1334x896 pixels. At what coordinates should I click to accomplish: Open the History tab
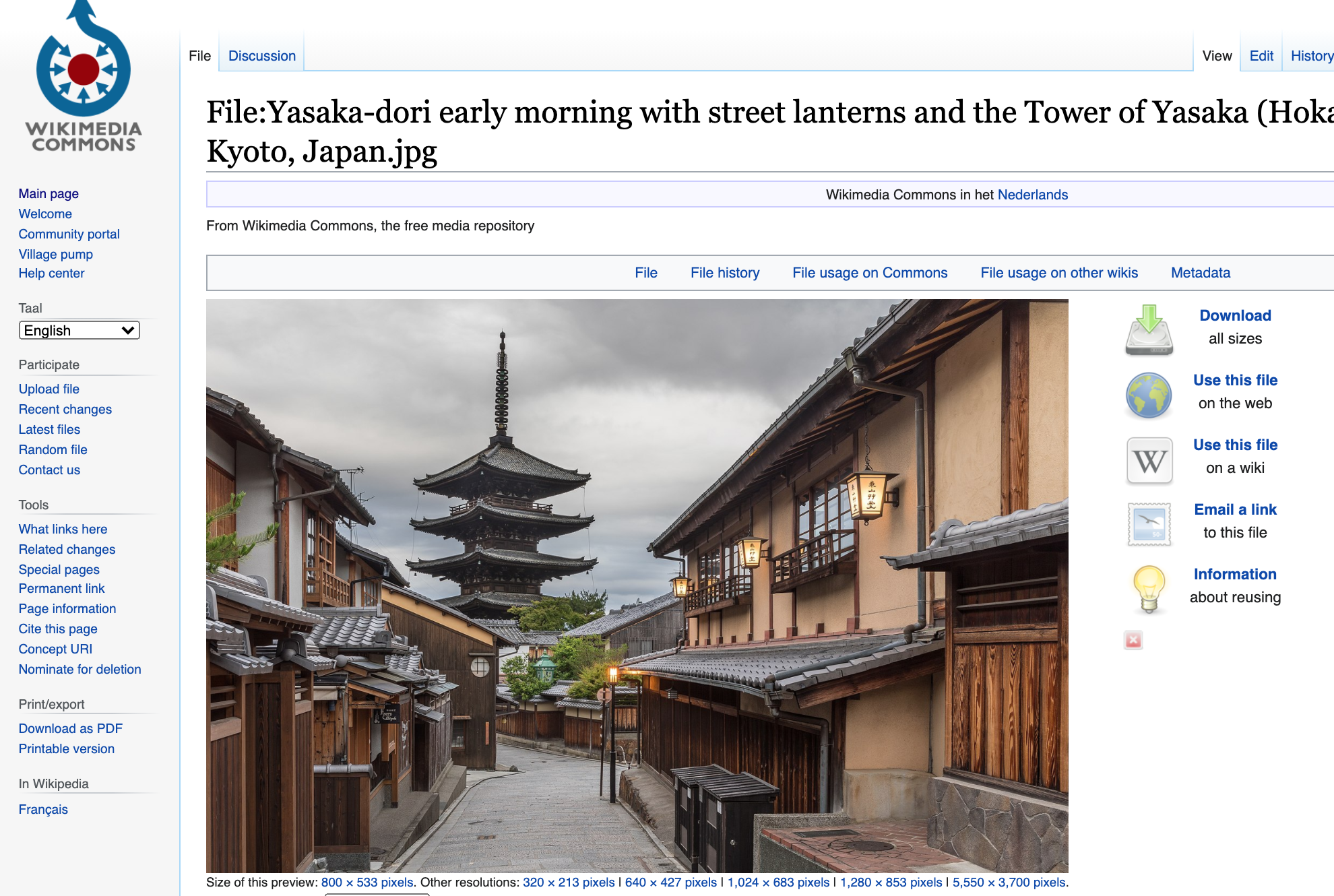click(1310, 56)
